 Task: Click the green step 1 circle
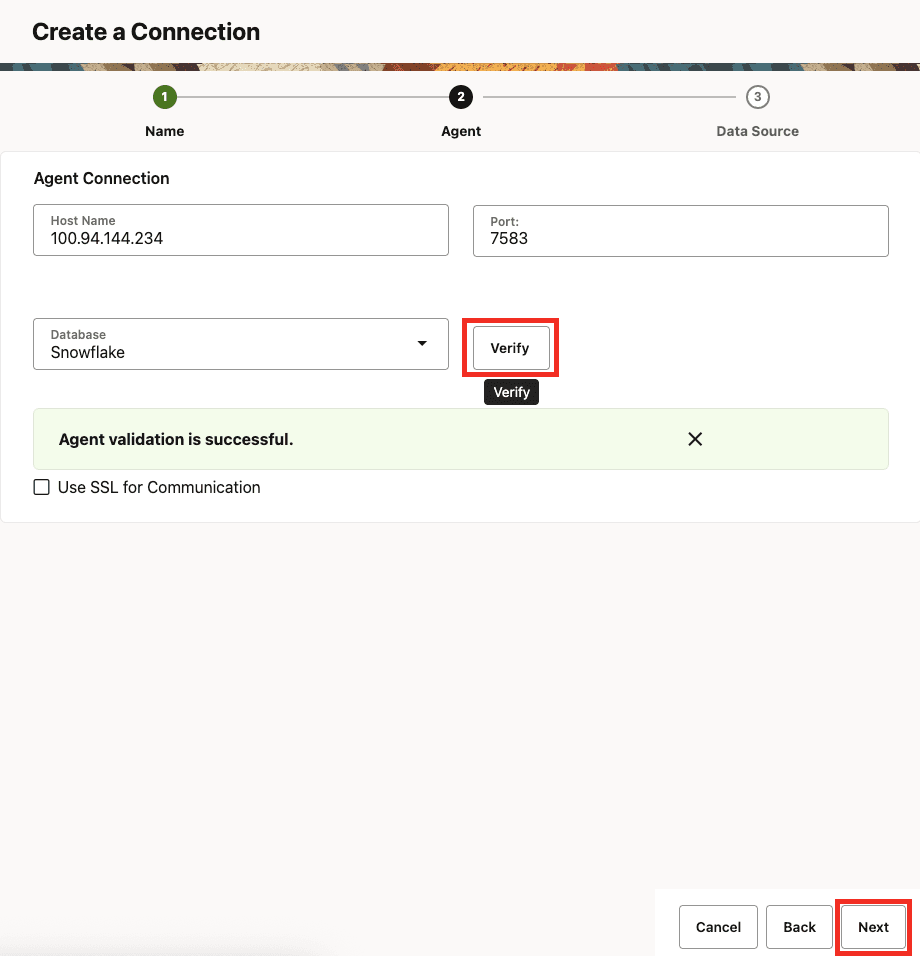click(165, 97)
